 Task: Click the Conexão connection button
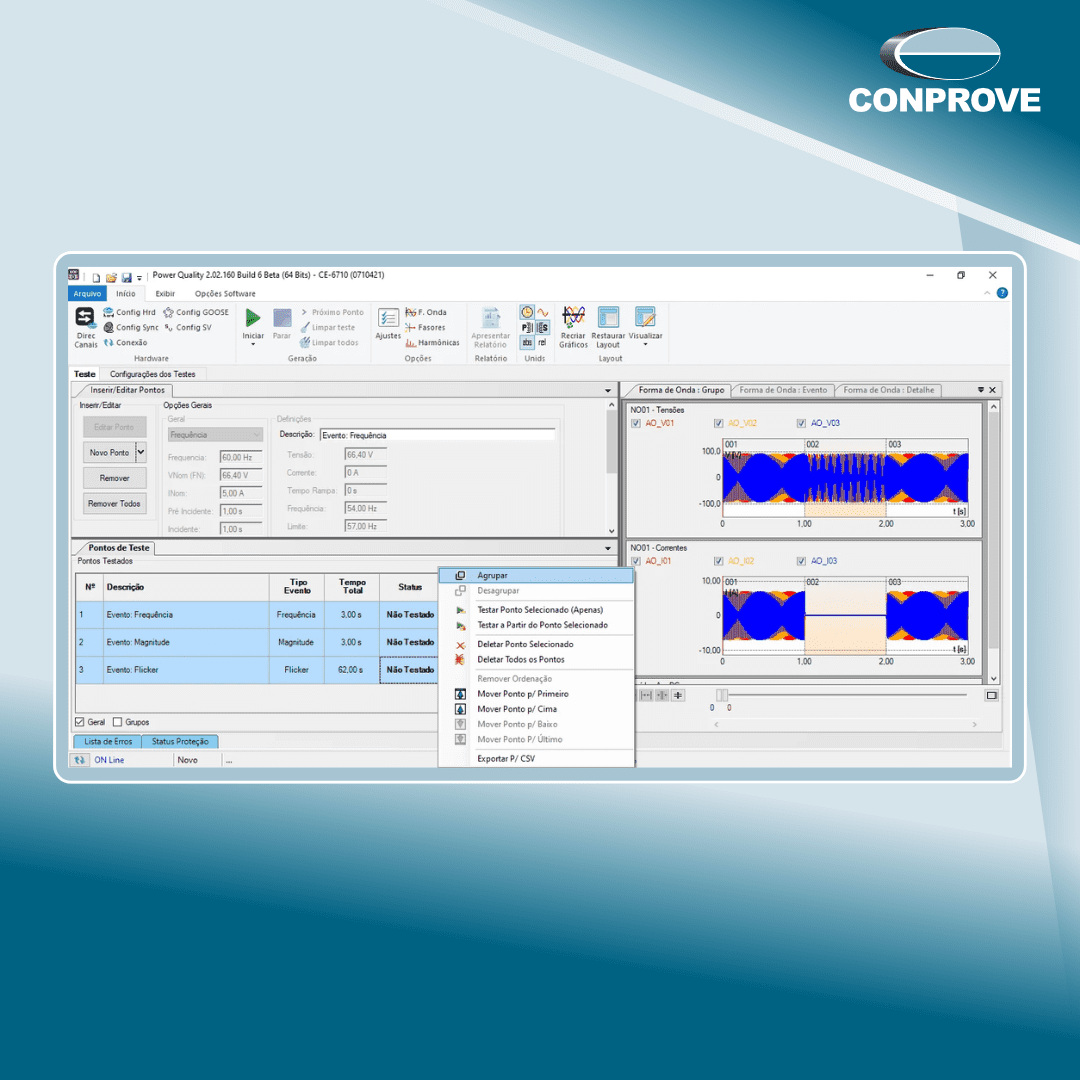125,342
